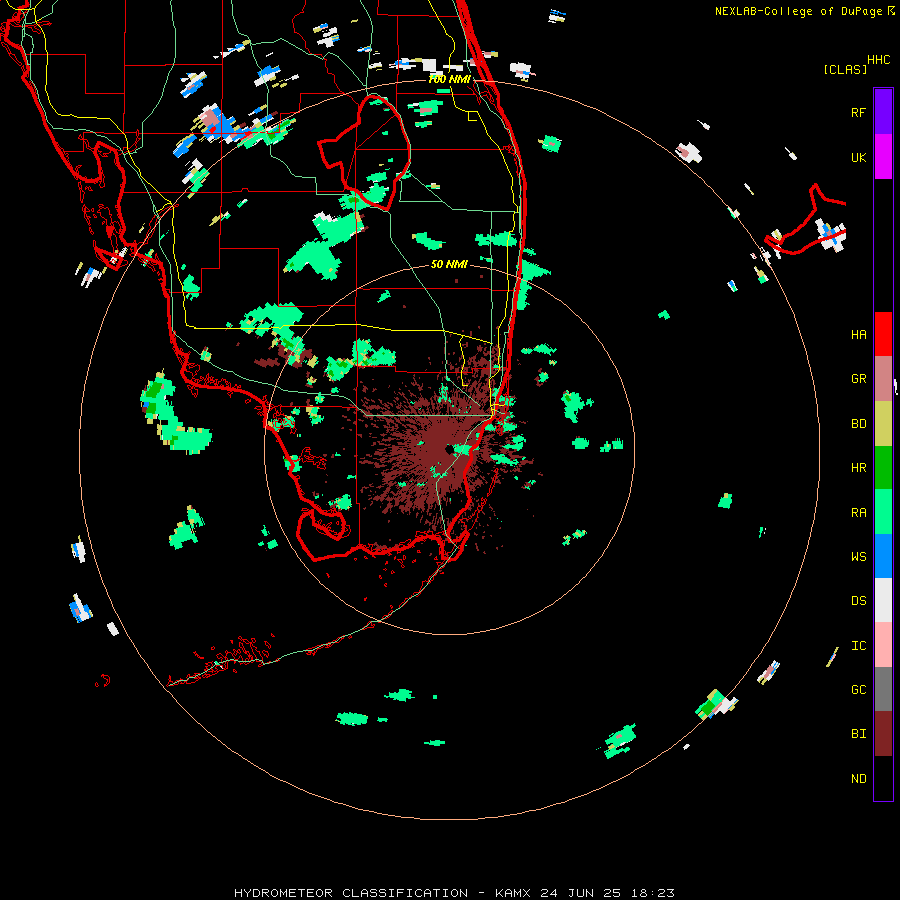The height and width of the screenshot is (900, 900).
Task: Click the [CLAS] units label
Action: click(845, 69)
